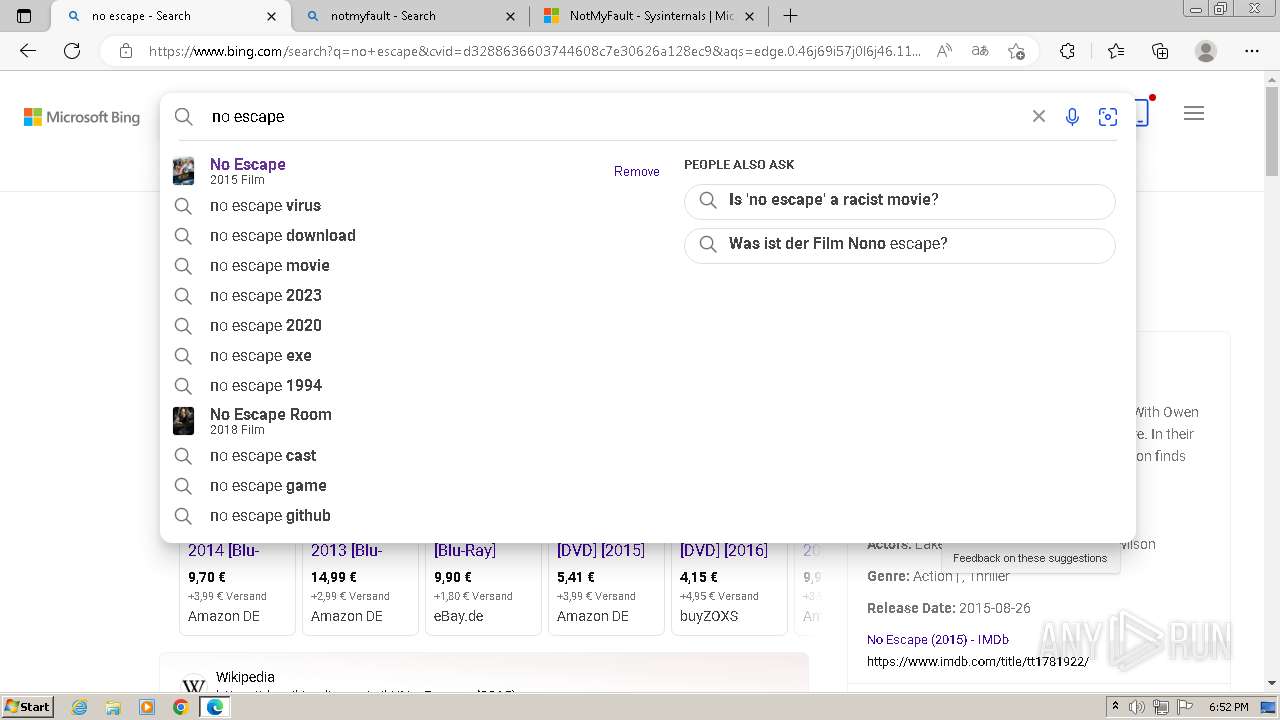The width and height of the screenshot is (1280, 720).
Task: Clear the search box with X
Action: pos(1039,116)
